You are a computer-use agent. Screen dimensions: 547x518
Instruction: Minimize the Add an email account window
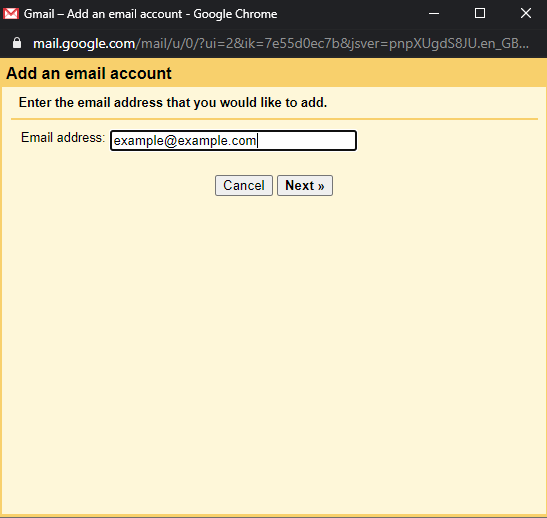(x=434, y=14)
